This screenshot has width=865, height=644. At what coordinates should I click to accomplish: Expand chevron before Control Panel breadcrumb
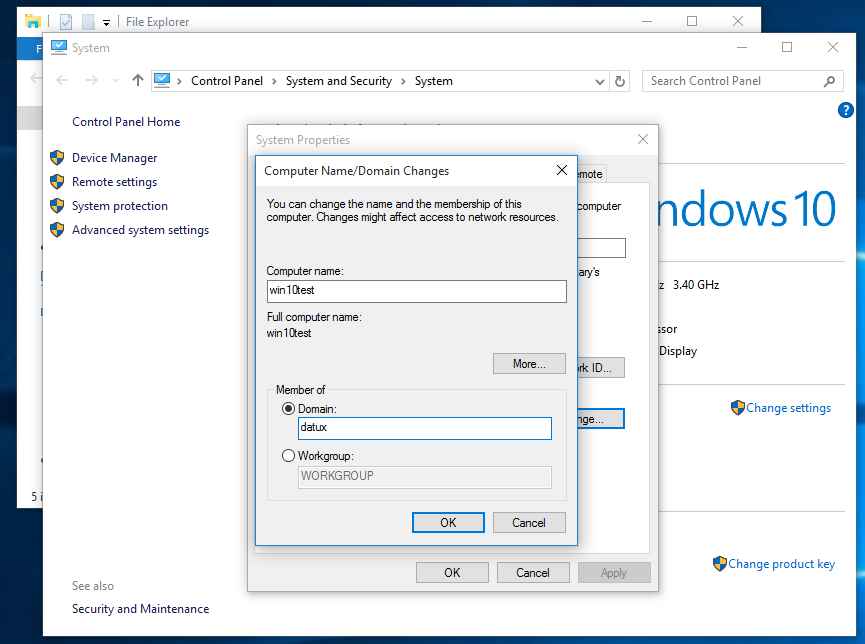[x=179, y=82]
